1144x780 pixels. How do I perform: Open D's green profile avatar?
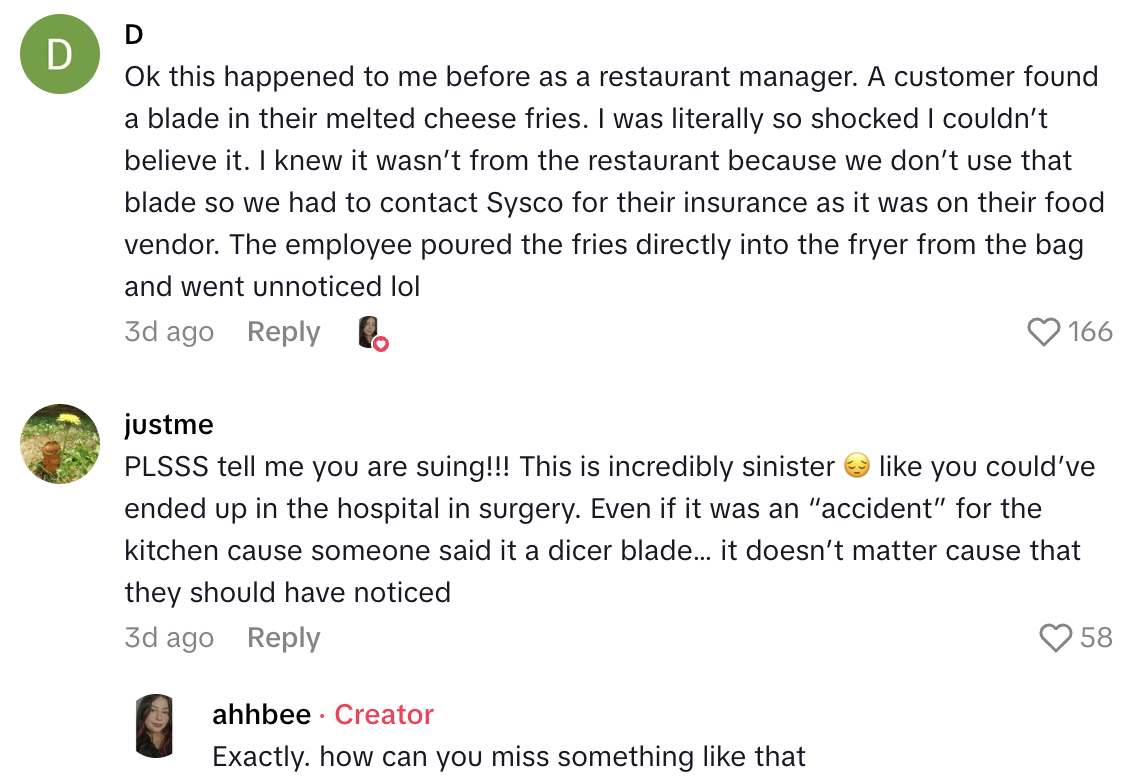coord(60,54)
